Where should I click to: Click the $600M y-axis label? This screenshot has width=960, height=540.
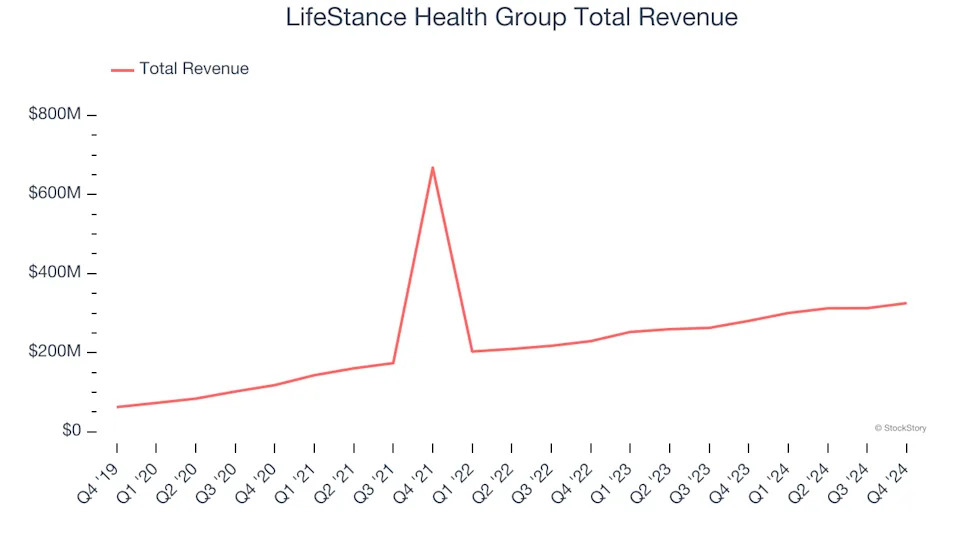pyautogui.click(x=54, y=193)
